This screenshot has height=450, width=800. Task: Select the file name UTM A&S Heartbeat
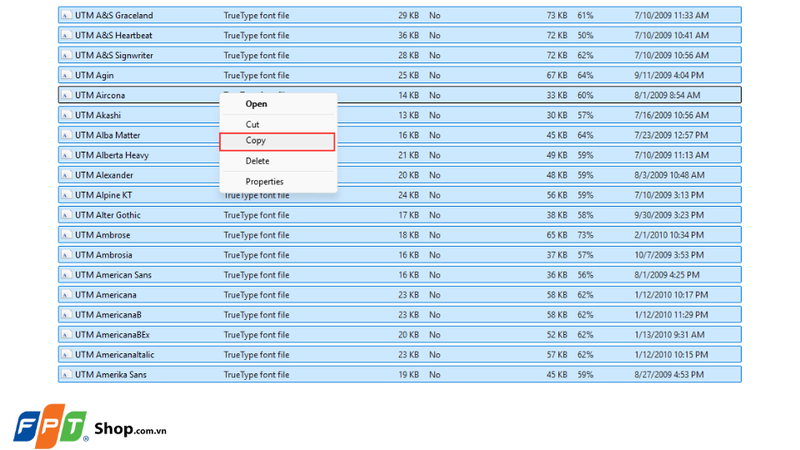coord(114,35)
